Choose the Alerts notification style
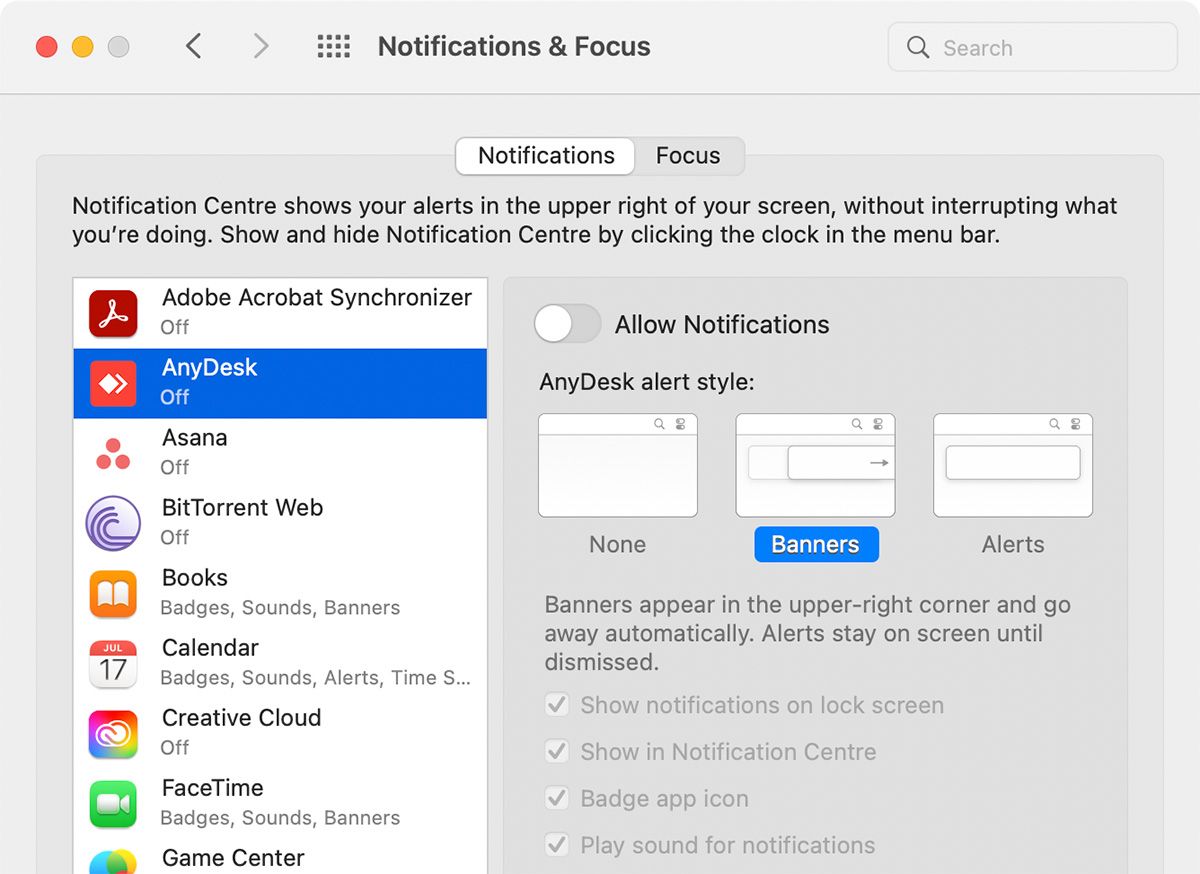 tap(1012, 465)
